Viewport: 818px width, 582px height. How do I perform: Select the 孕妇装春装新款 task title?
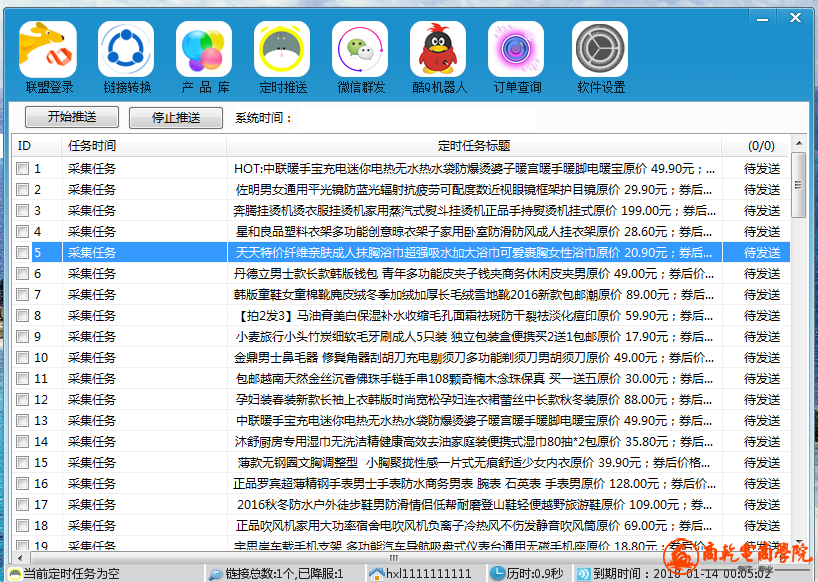[x=474, y=399]
